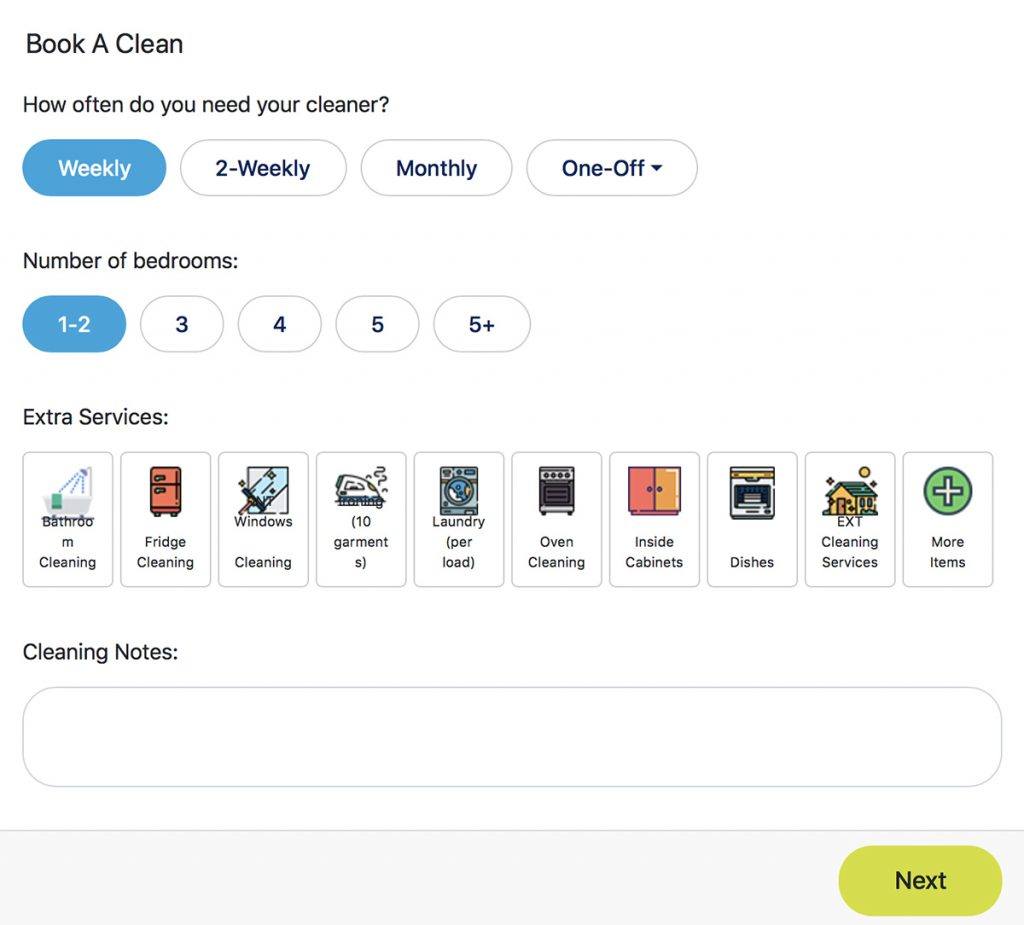
Task: Select Weekly cleaning frequency
Action: coord(94,168)
